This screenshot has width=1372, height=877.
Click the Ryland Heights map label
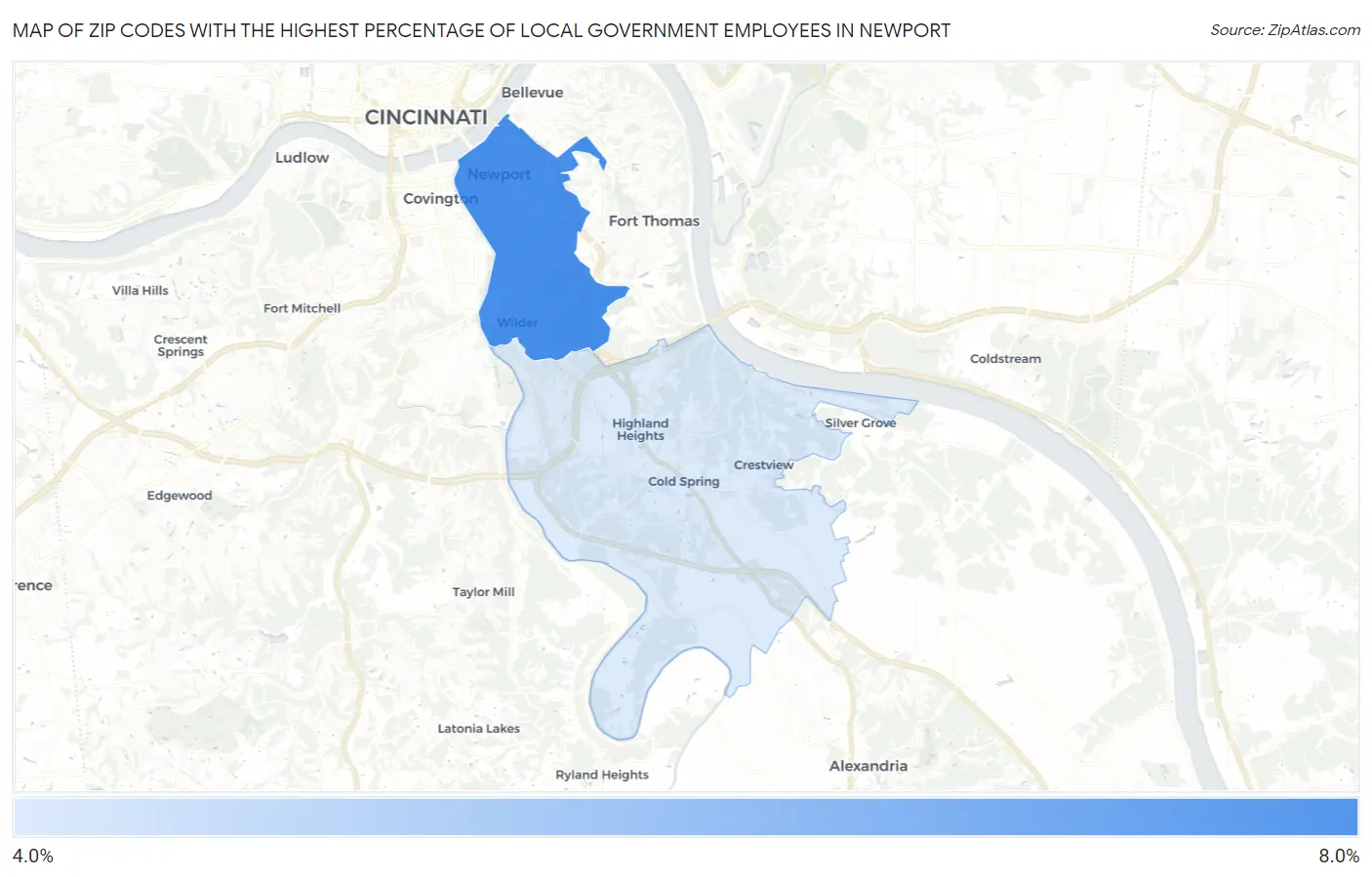(x=602, y=775)
